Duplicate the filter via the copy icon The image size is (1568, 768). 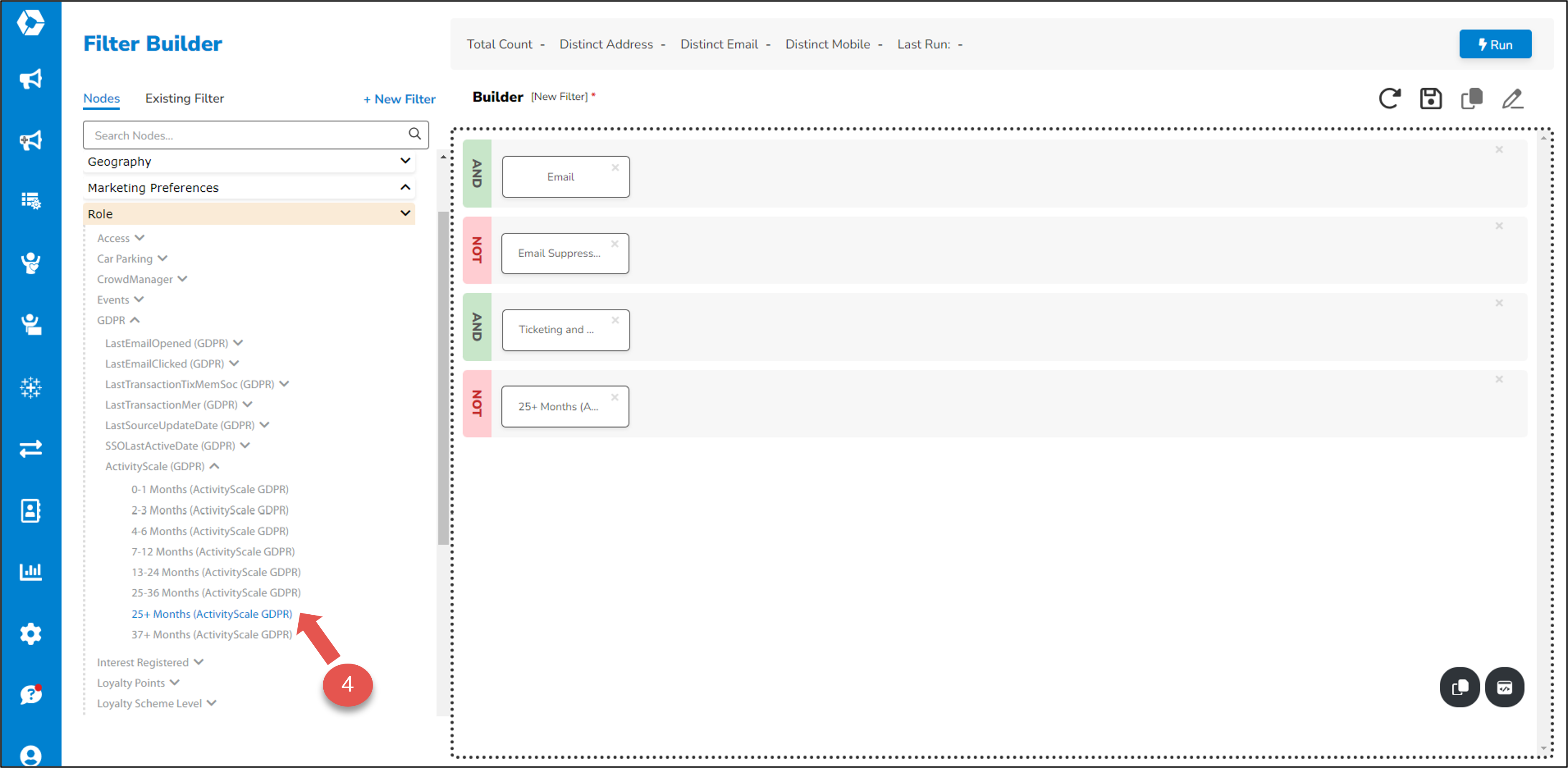1472,99
